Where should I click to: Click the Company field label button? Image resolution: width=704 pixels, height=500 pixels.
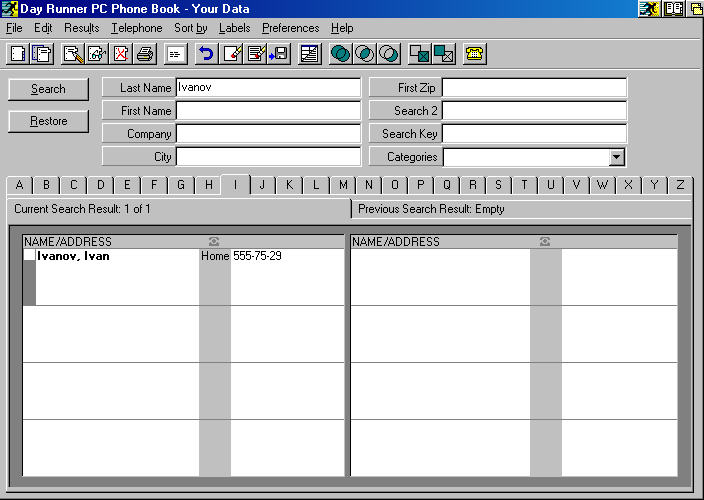(139, 134)
